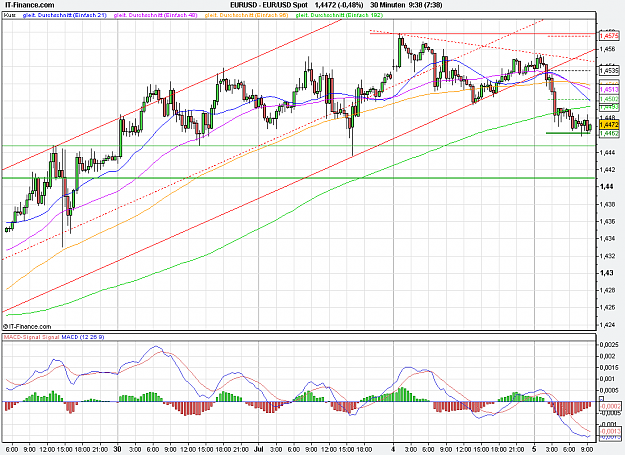Click the 0,0025 MACD axis label
Screen dimensions: 625x455
pyautogui.click(x=609, y=345)
